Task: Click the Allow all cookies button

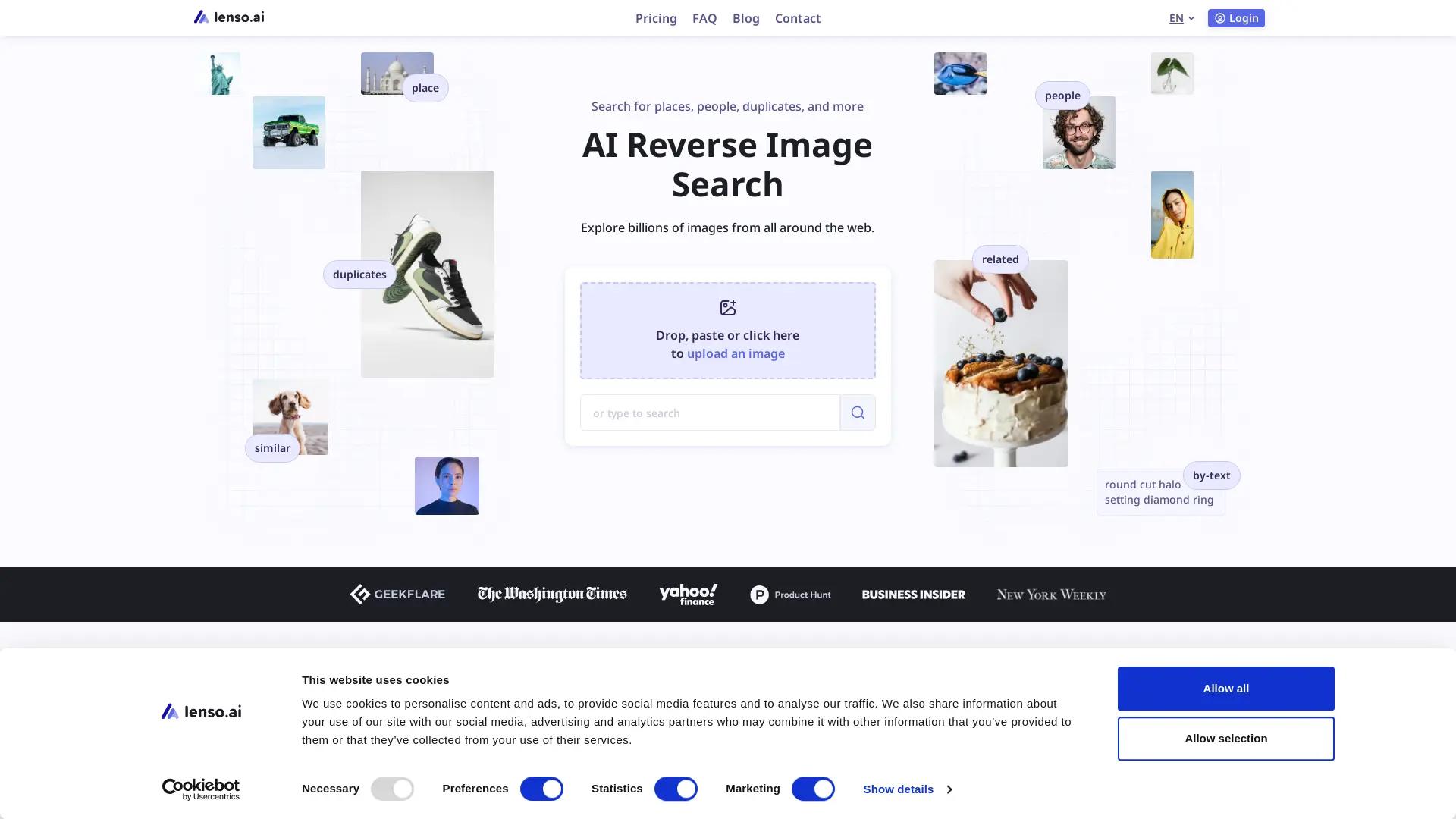Action: (1225, 688)
